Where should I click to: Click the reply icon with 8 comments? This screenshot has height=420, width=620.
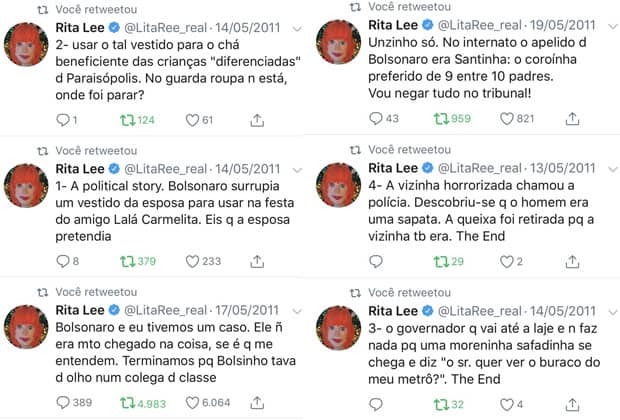[x=62, y=262]
